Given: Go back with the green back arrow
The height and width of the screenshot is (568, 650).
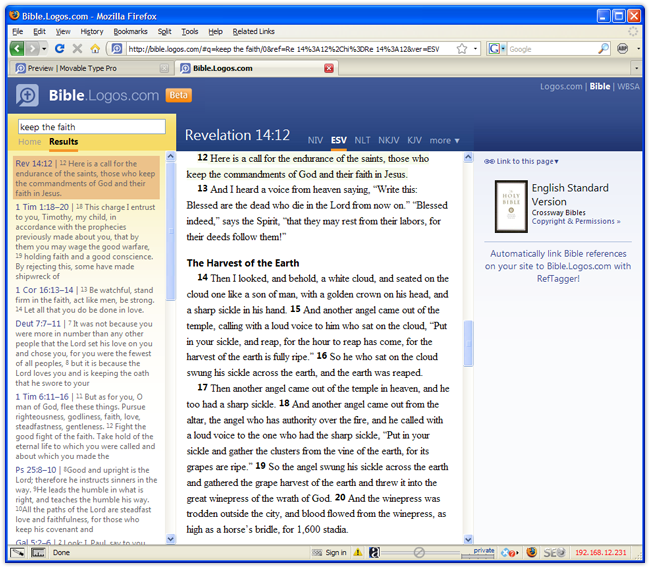Looking at the screenshot, I should point(17,49).
